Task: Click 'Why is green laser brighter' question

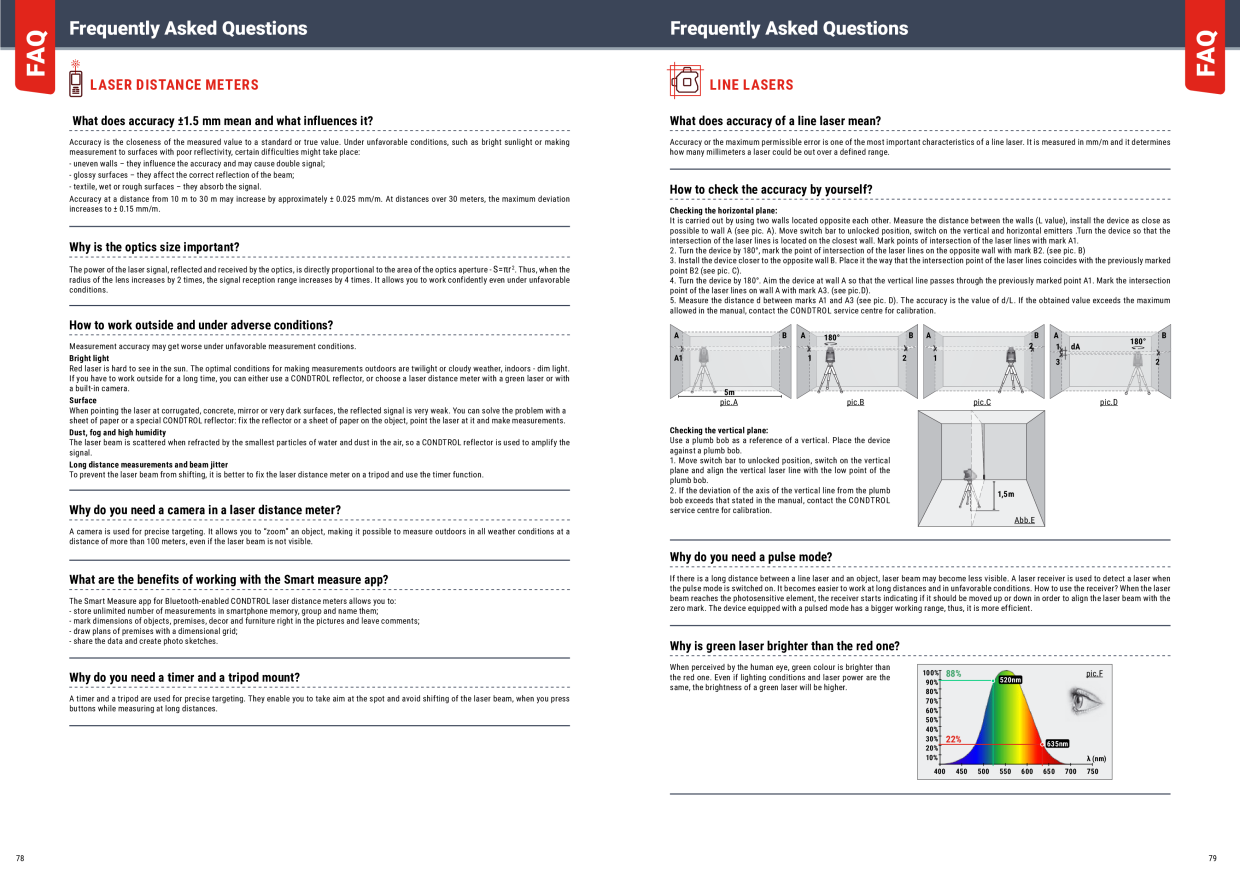Action: [784, 647]
